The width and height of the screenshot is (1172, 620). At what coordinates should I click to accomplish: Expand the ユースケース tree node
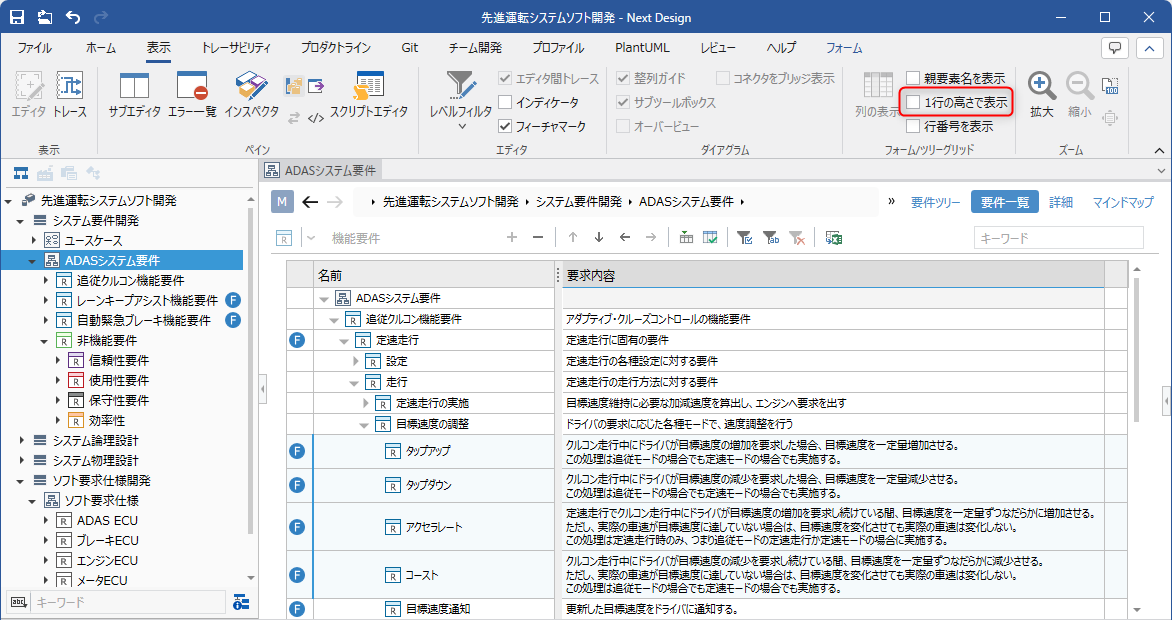point(34,240)
